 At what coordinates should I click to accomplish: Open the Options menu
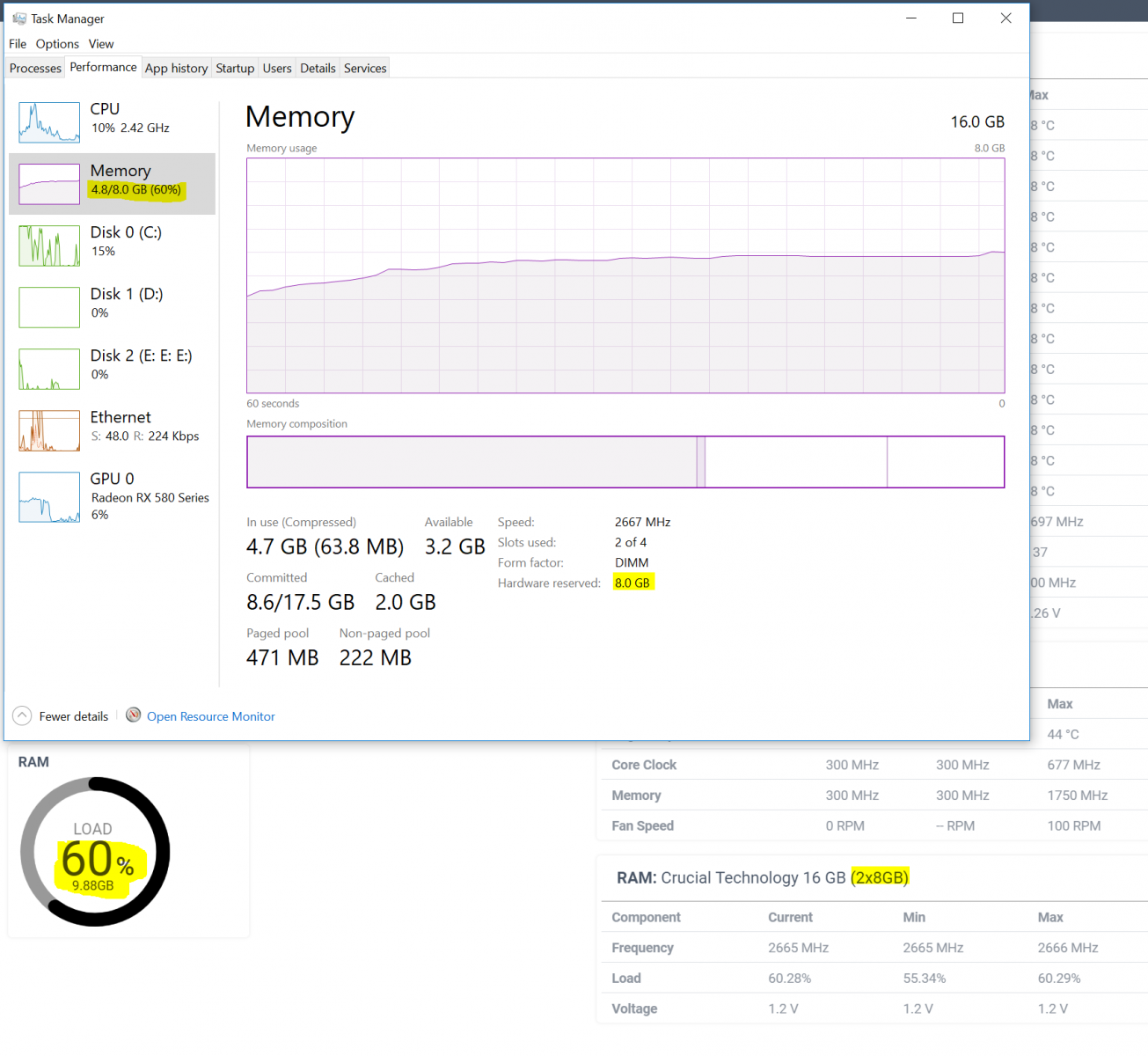point(57,44)
